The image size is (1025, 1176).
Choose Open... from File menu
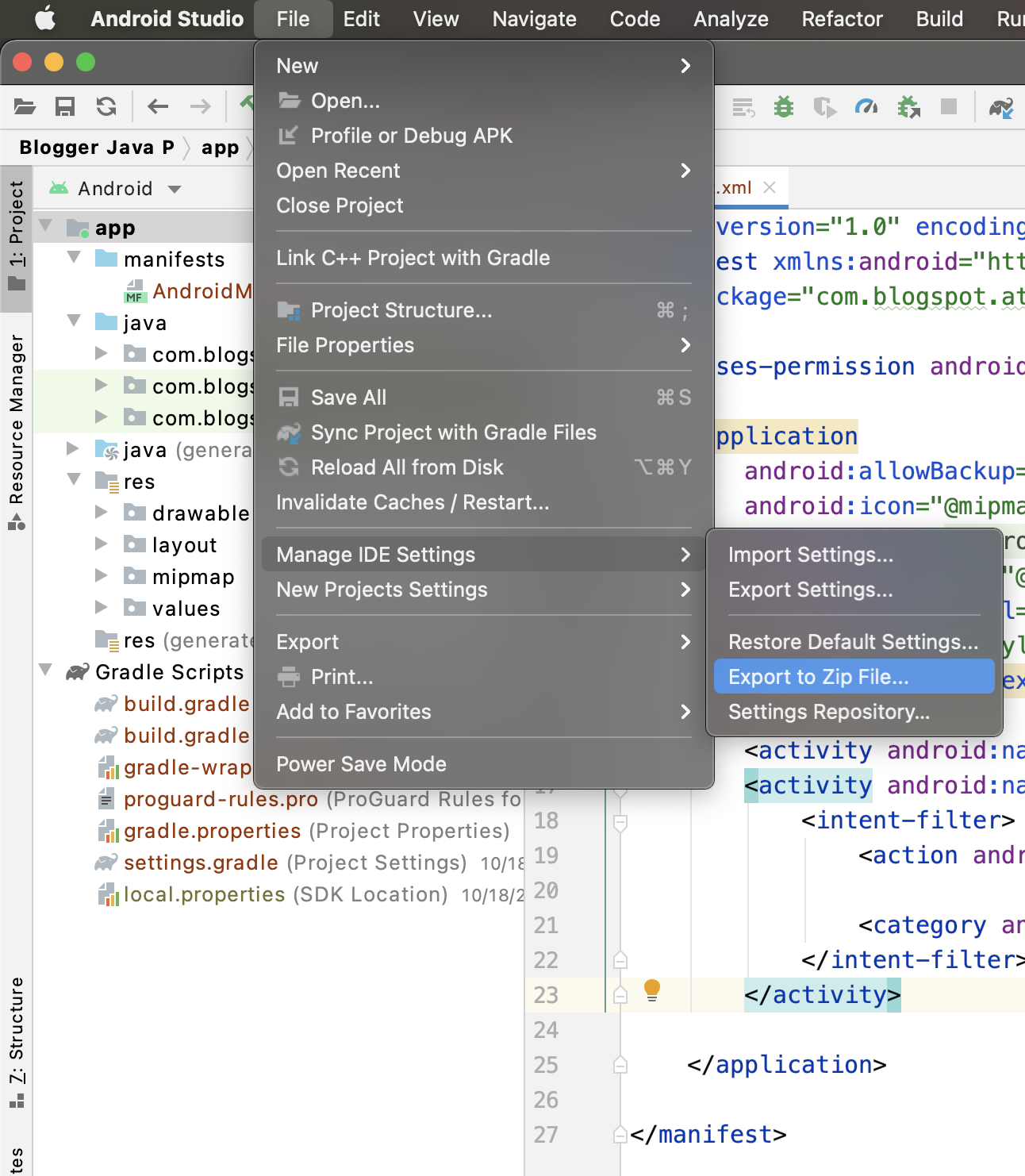click(484, 101)
